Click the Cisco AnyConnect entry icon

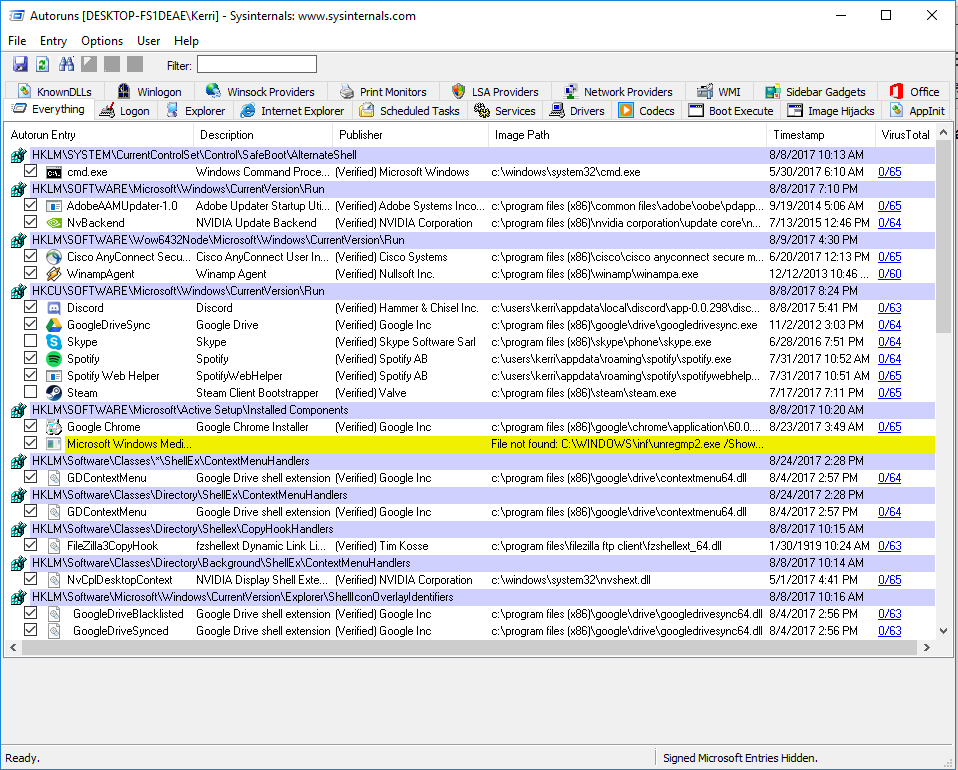click(x=54, y=257)
